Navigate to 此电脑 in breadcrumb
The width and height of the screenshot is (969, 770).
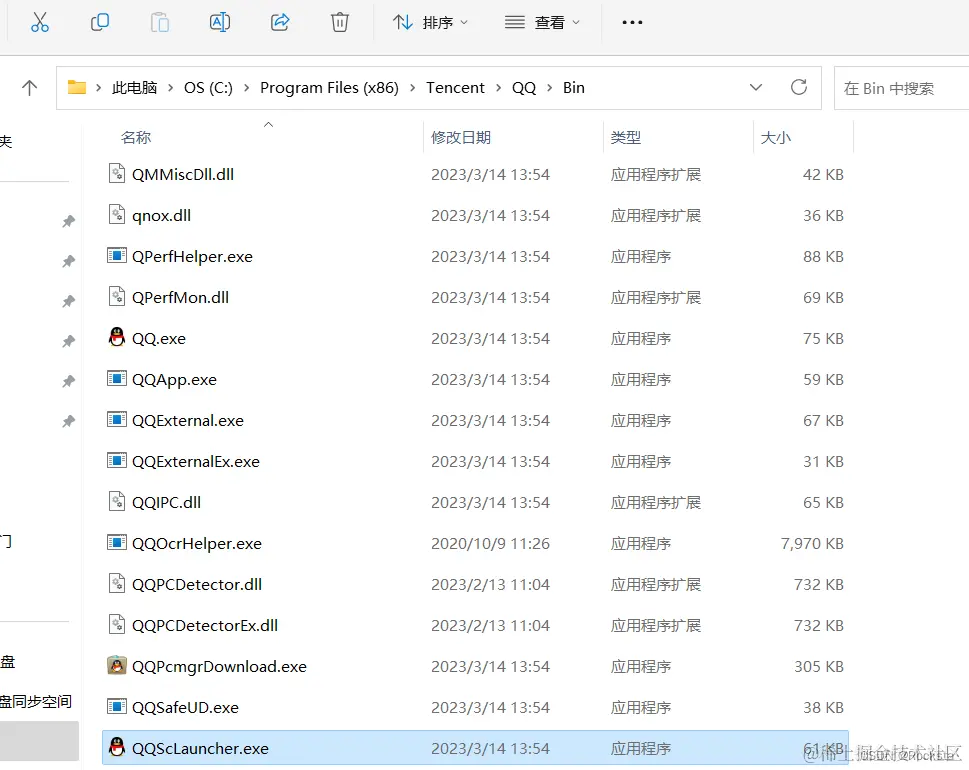[x=134, y=88]
